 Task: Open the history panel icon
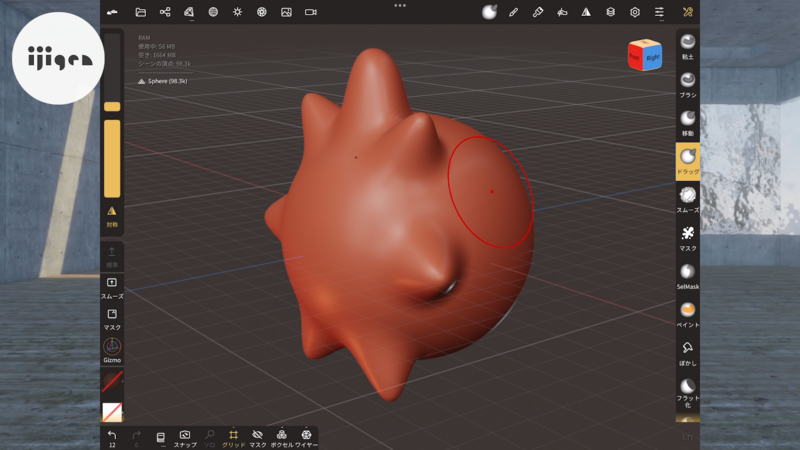click(x=161, y=438)
